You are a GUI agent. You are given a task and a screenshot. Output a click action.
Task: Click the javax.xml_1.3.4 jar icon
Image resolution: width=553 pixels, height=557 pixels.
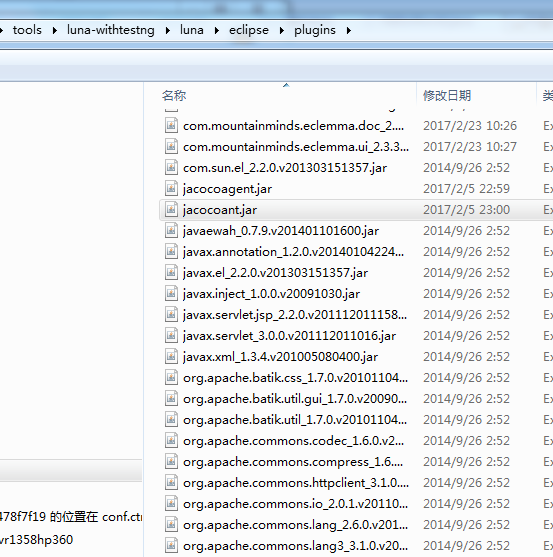[x=171, y=356]
